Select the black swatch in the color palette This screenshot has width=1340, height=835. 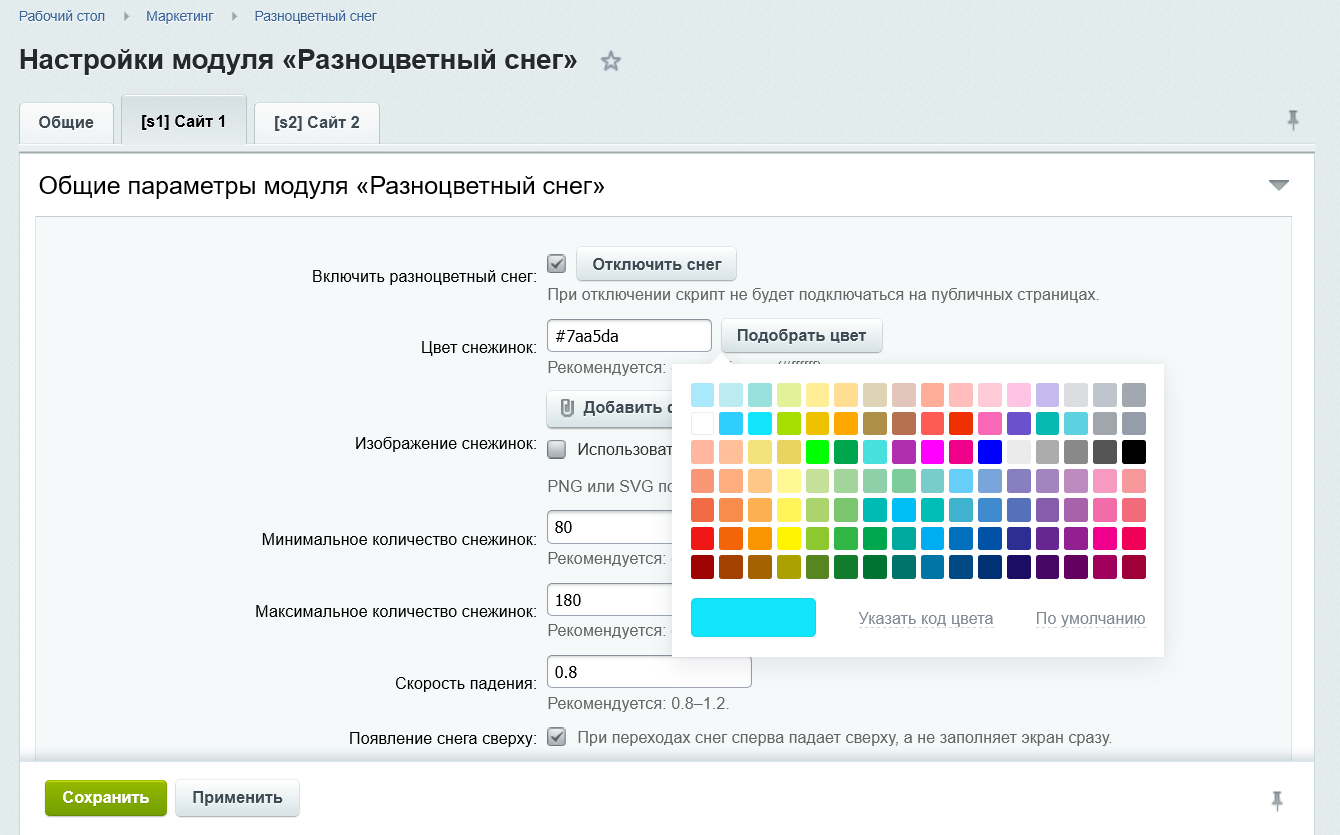pos(1134,451)
